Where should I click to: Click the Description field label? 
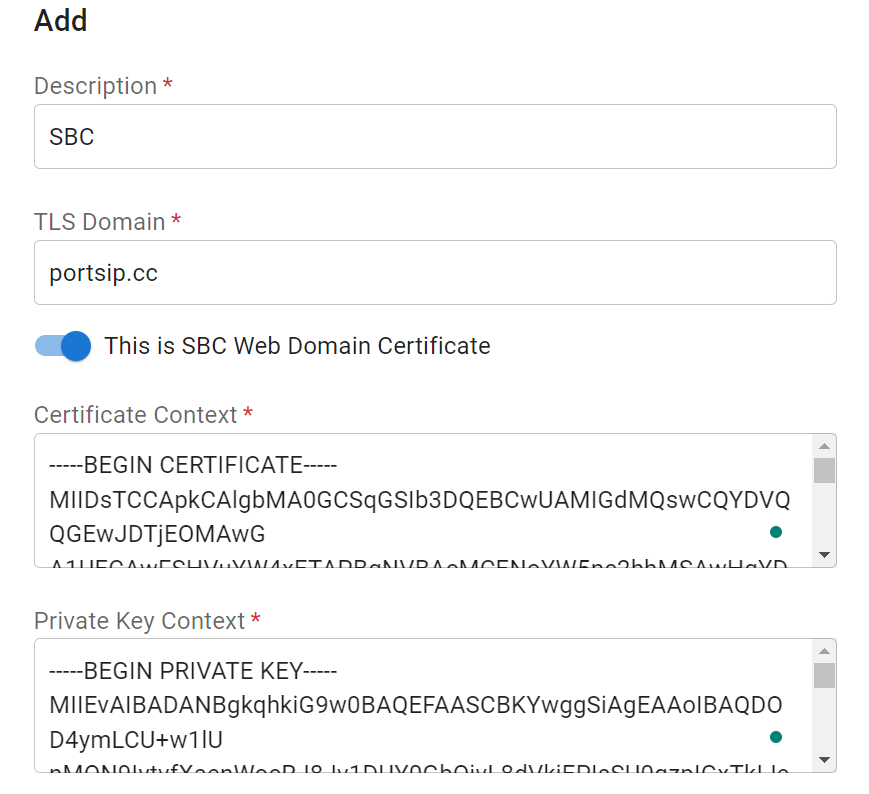95,86
